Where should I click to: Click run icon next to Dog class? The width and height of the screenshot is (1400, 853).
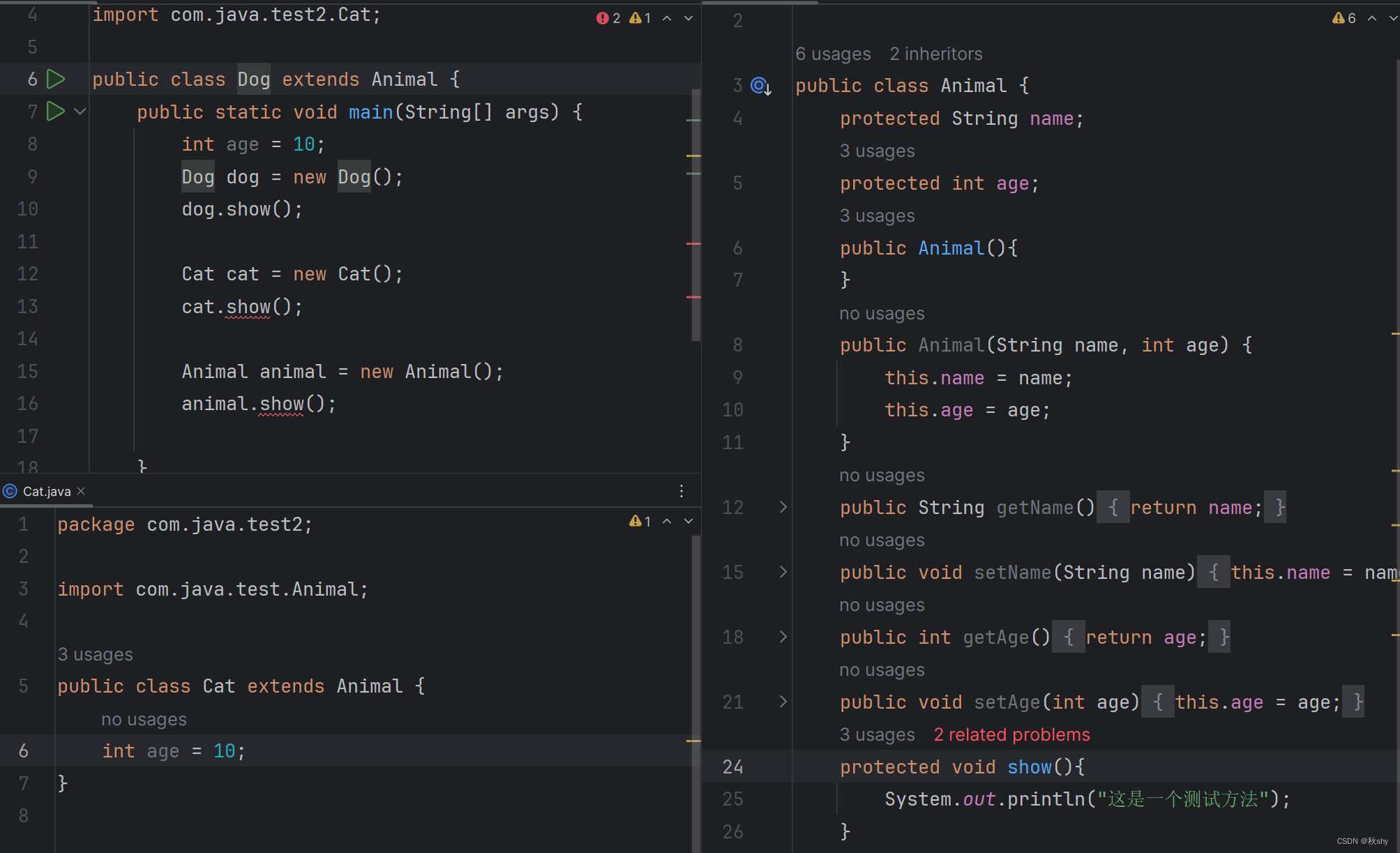coord(56,80)
